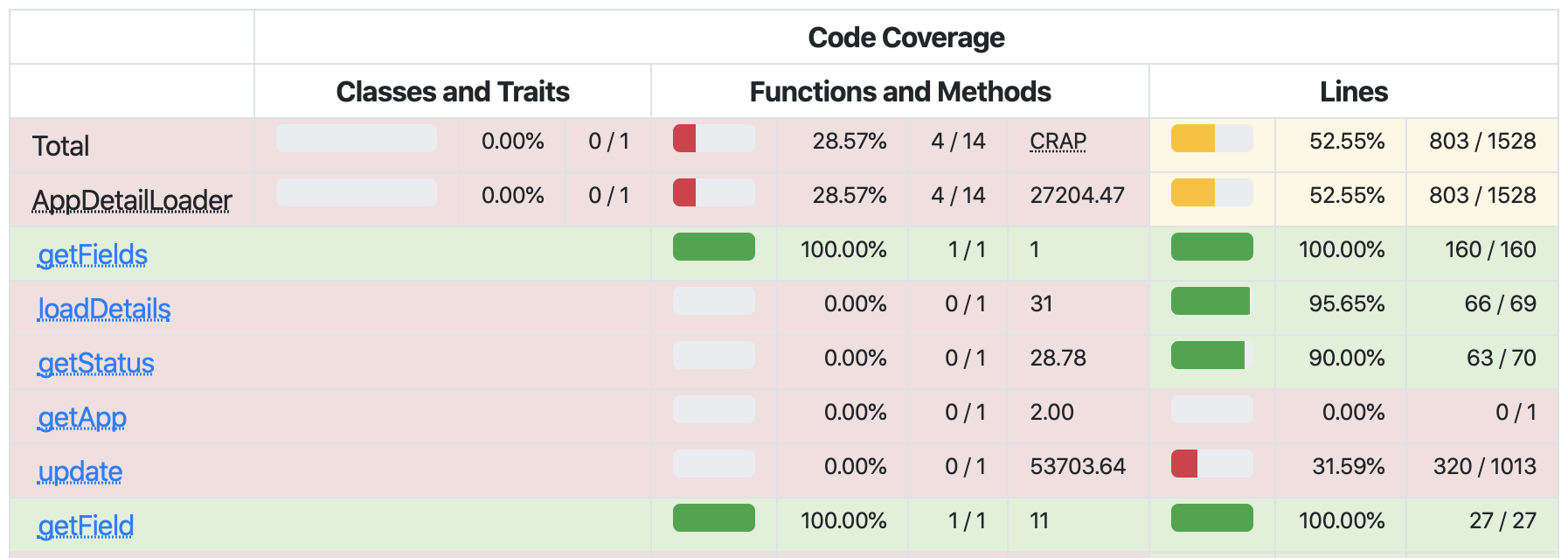Click the Functions and Methods column header

(900, 92)
